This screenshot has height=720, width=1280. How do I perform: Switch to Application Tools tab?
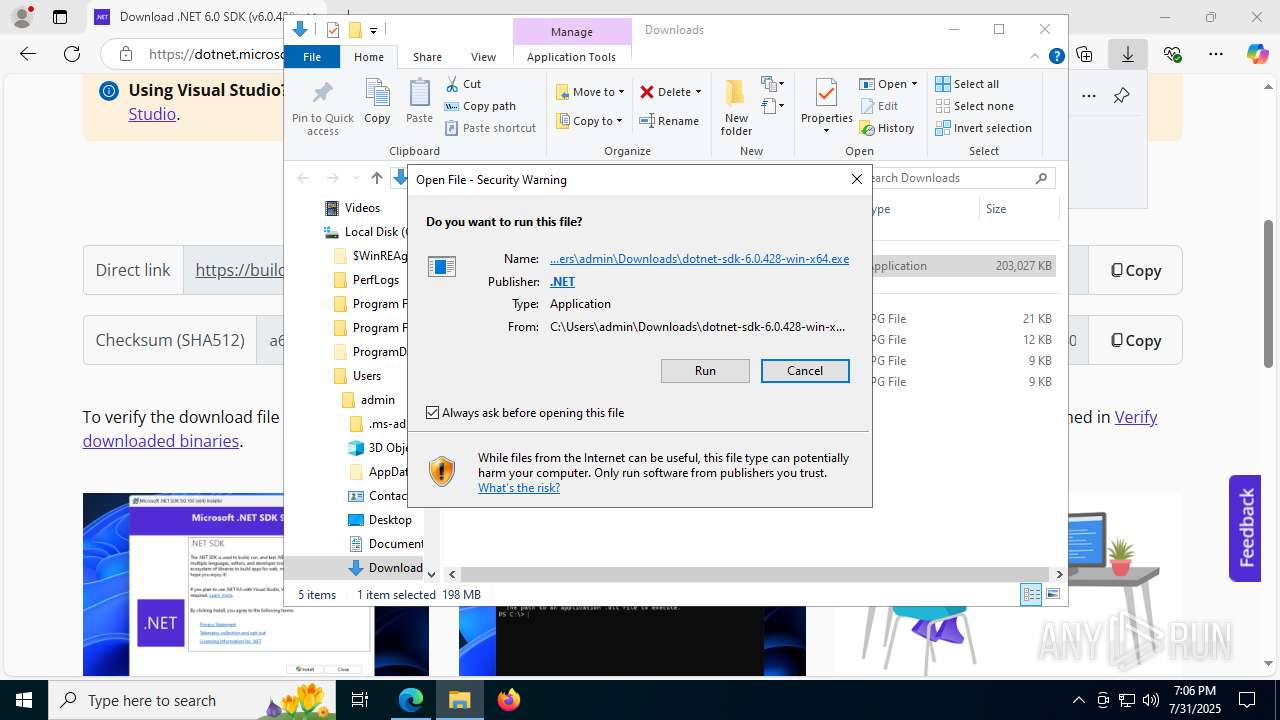click(x=571, y=57)
